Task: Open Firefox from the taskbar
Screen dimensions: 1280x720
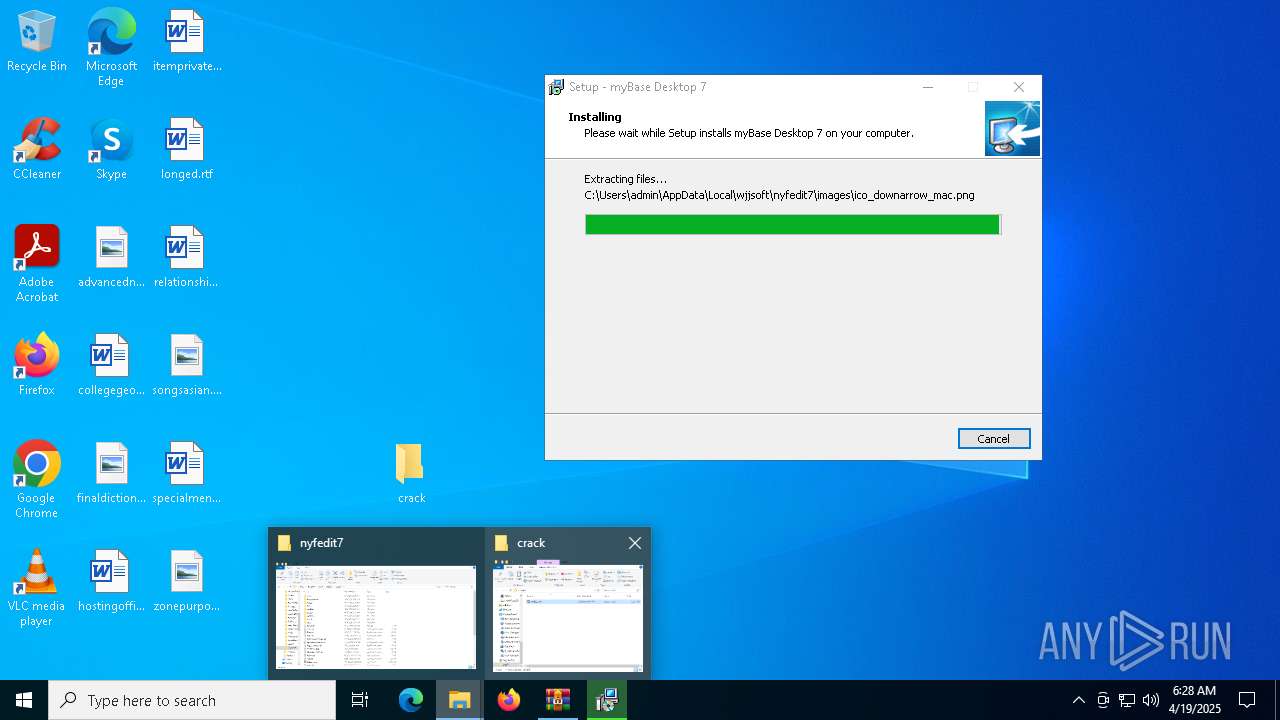Action: [509, 700]
